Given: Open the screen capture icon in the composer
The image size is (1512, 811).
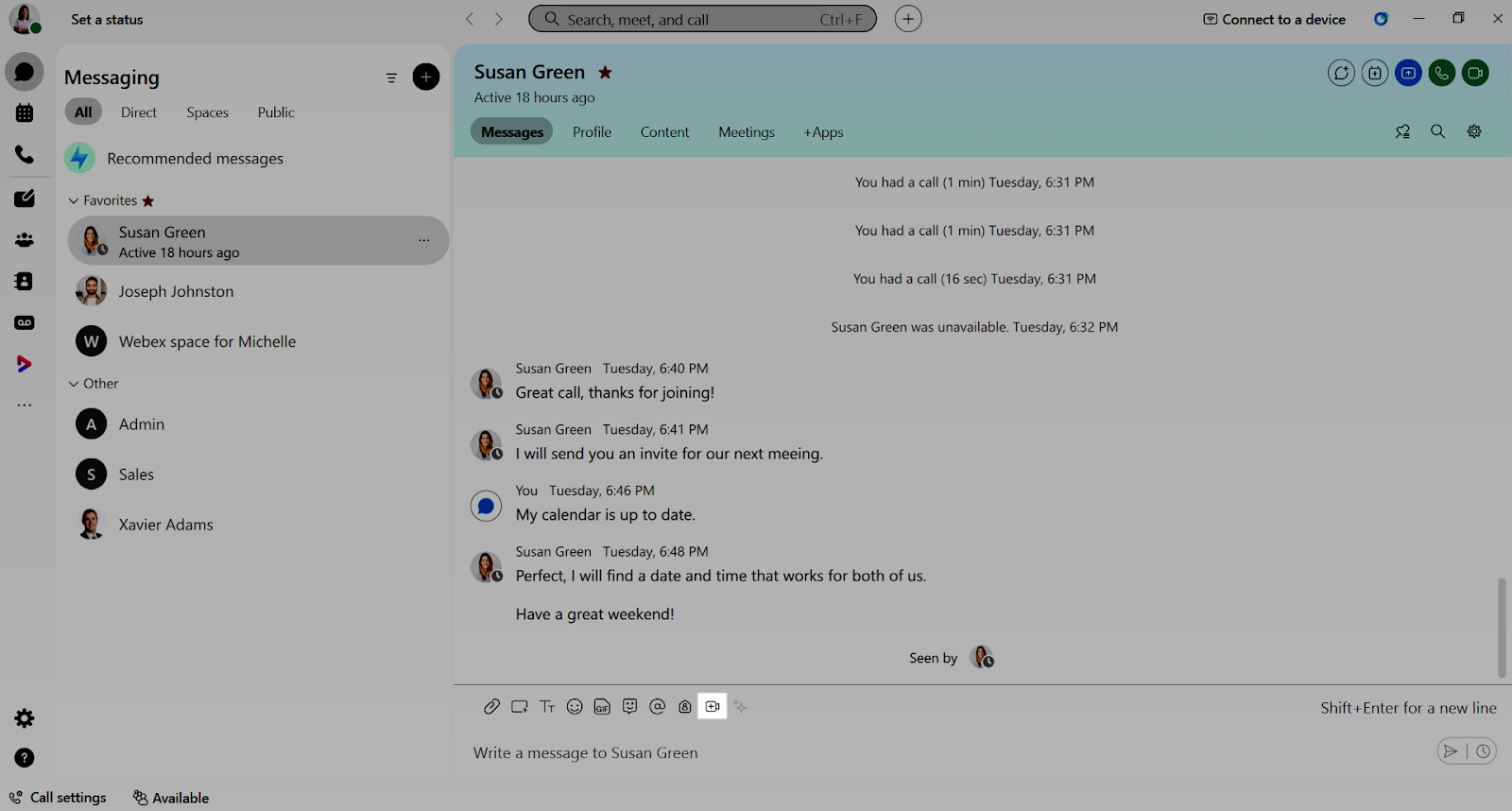Looking at the screenshot, I should click(519, 706).
